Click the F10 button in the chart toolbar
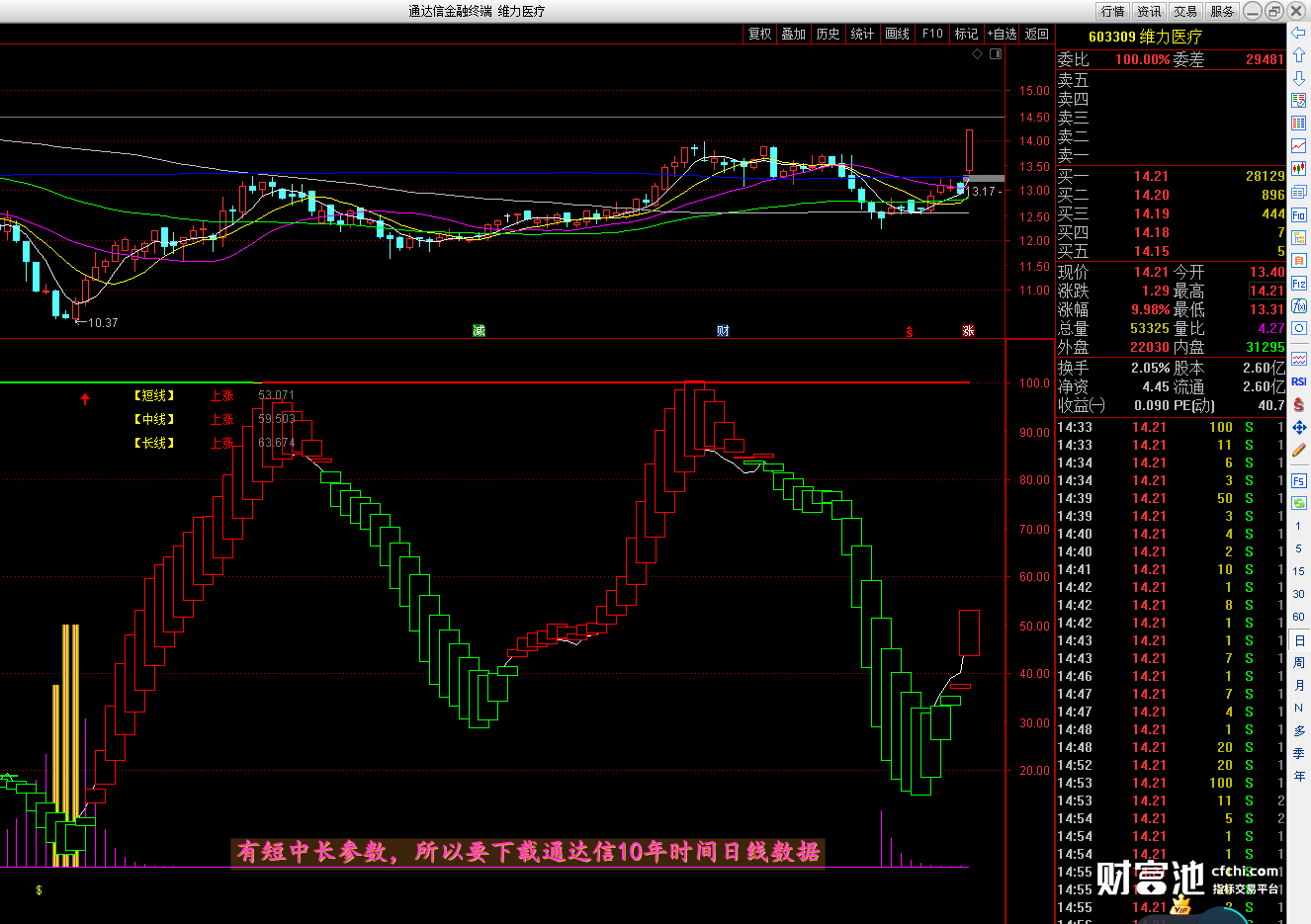The image size is (1311, 924). click(932, 34)
